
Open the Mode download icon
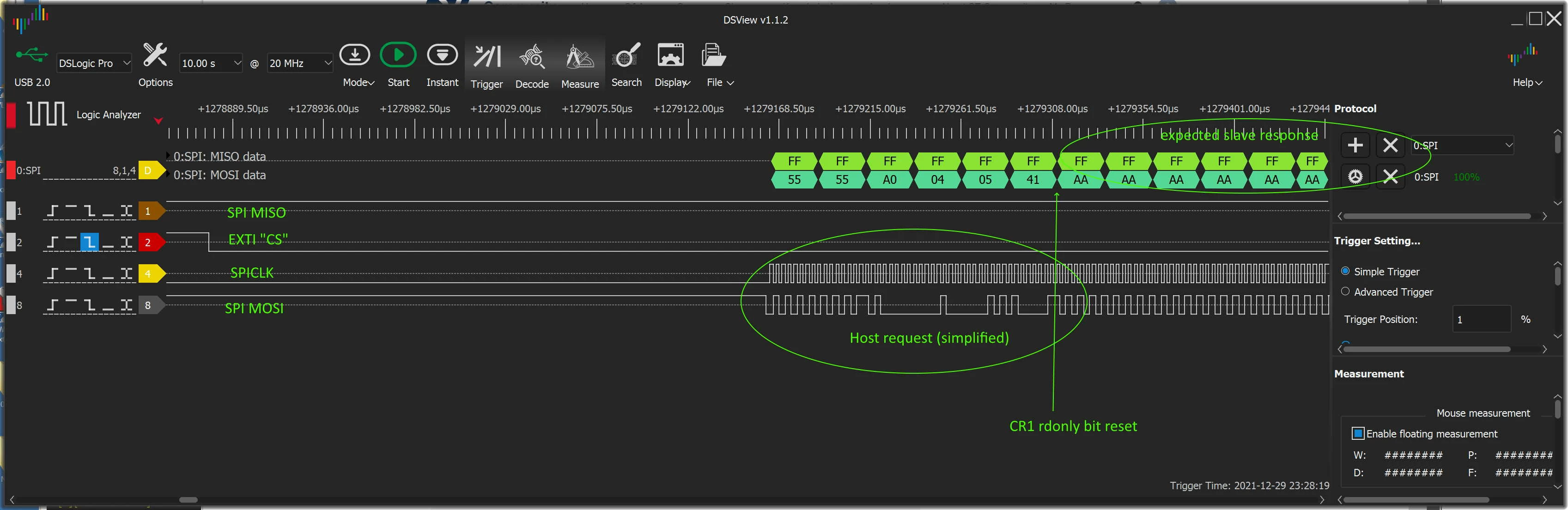point(355,55)
